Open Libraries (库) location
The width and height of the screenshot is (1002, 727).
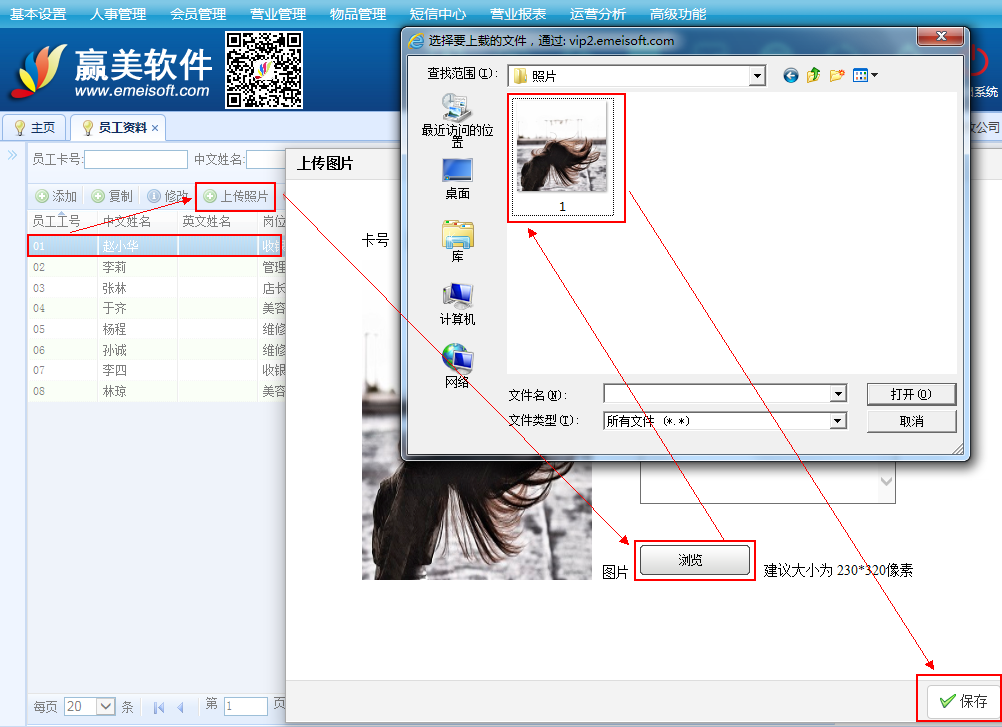point(457,241)
